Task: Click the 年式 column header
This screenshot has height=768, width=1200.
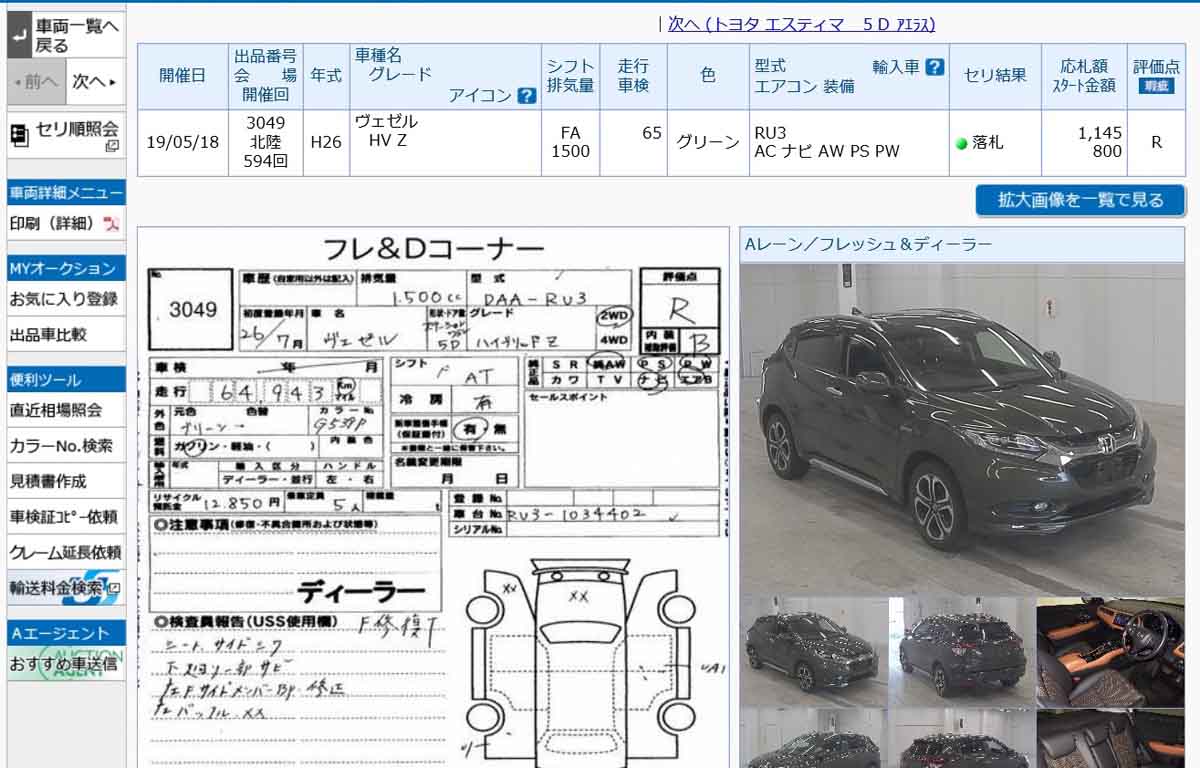Action: [x=326, y=76]
